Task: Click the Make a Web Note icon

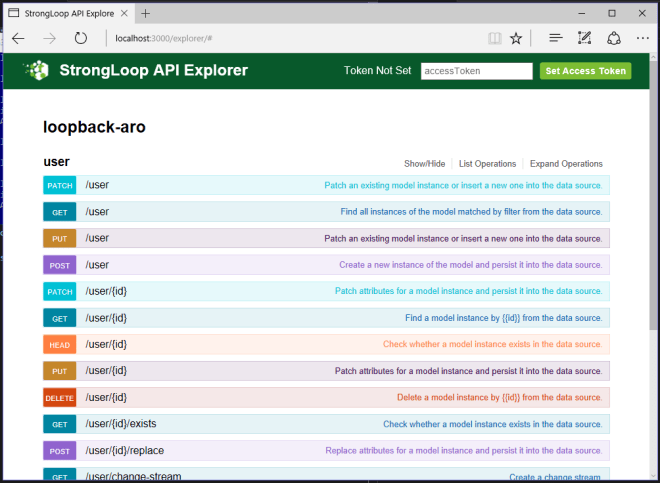Action: pyautogui.click(x=585, y=38)
